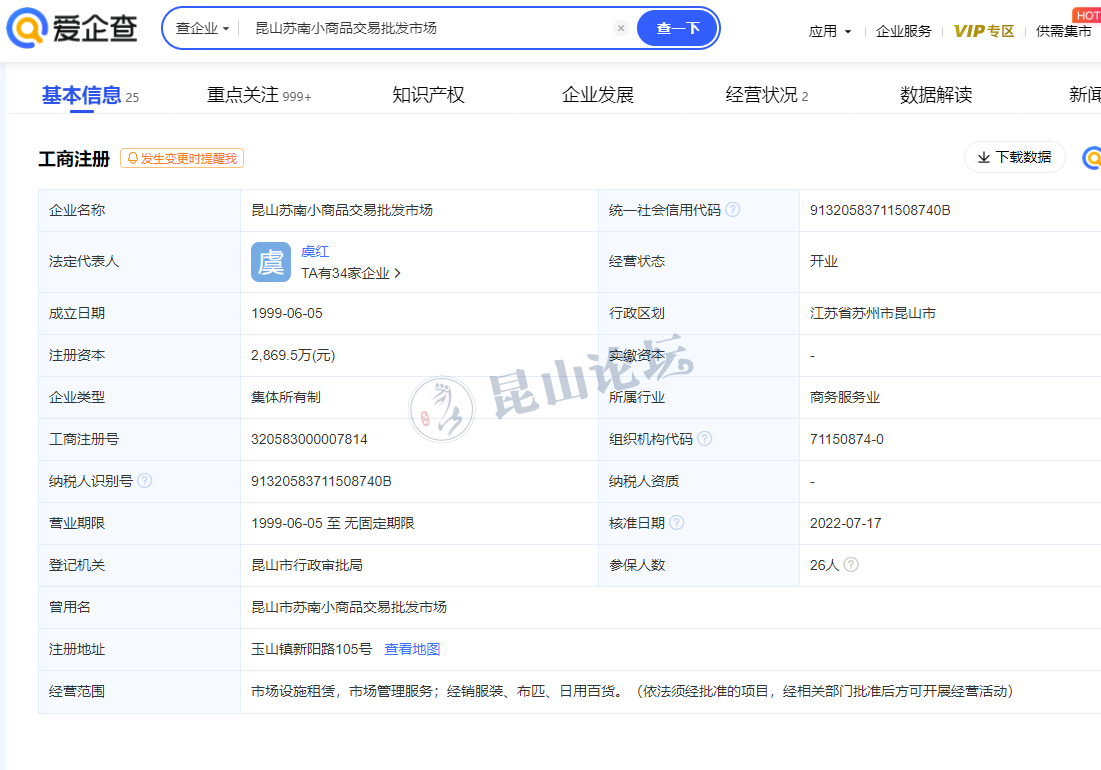
Task: Click help icon next to 26人
Action: [851, 565]
